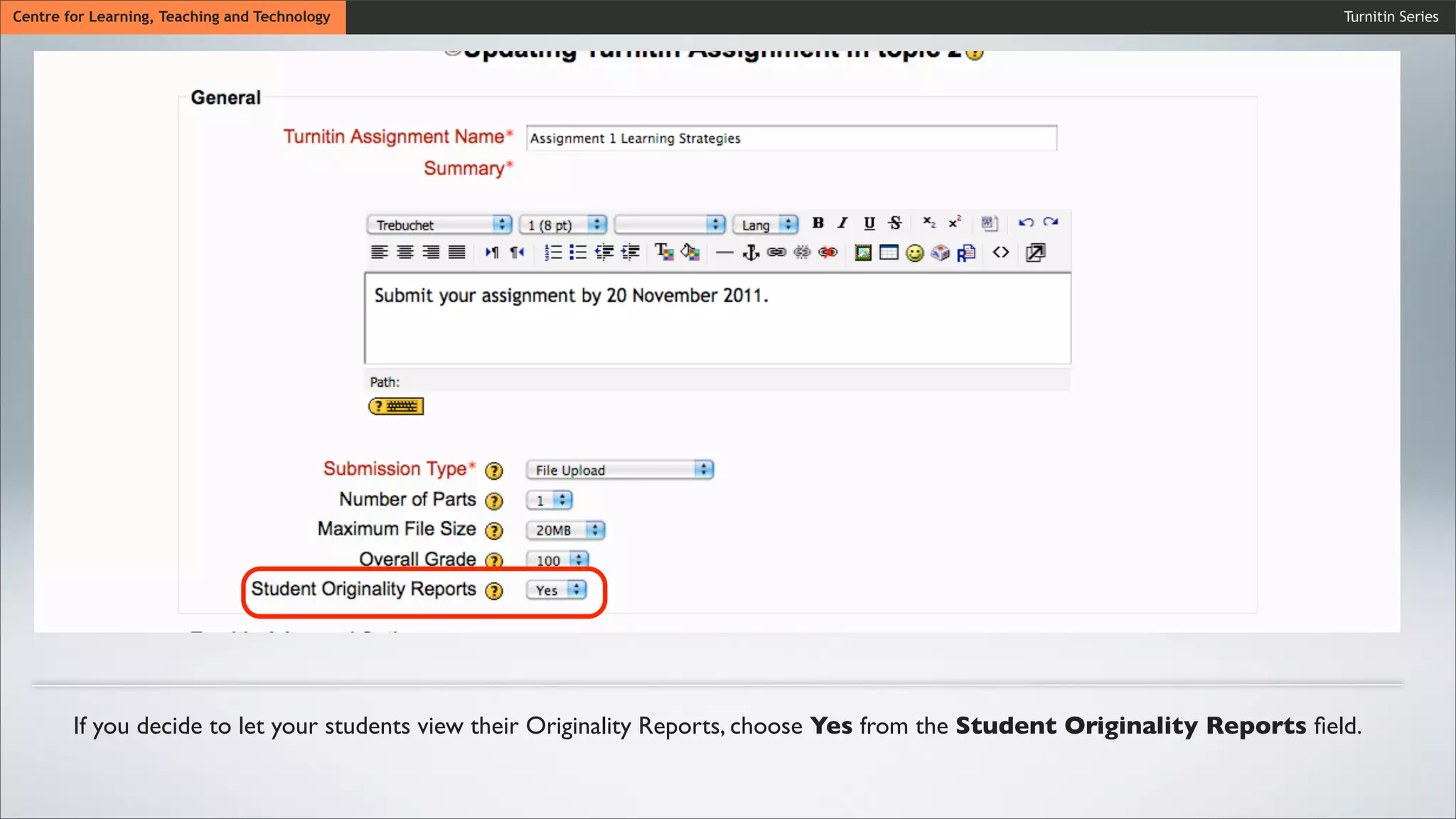Open the Submission Type File Upload dropdown
Screen dimensions: 1456x819
pos(619,470)
